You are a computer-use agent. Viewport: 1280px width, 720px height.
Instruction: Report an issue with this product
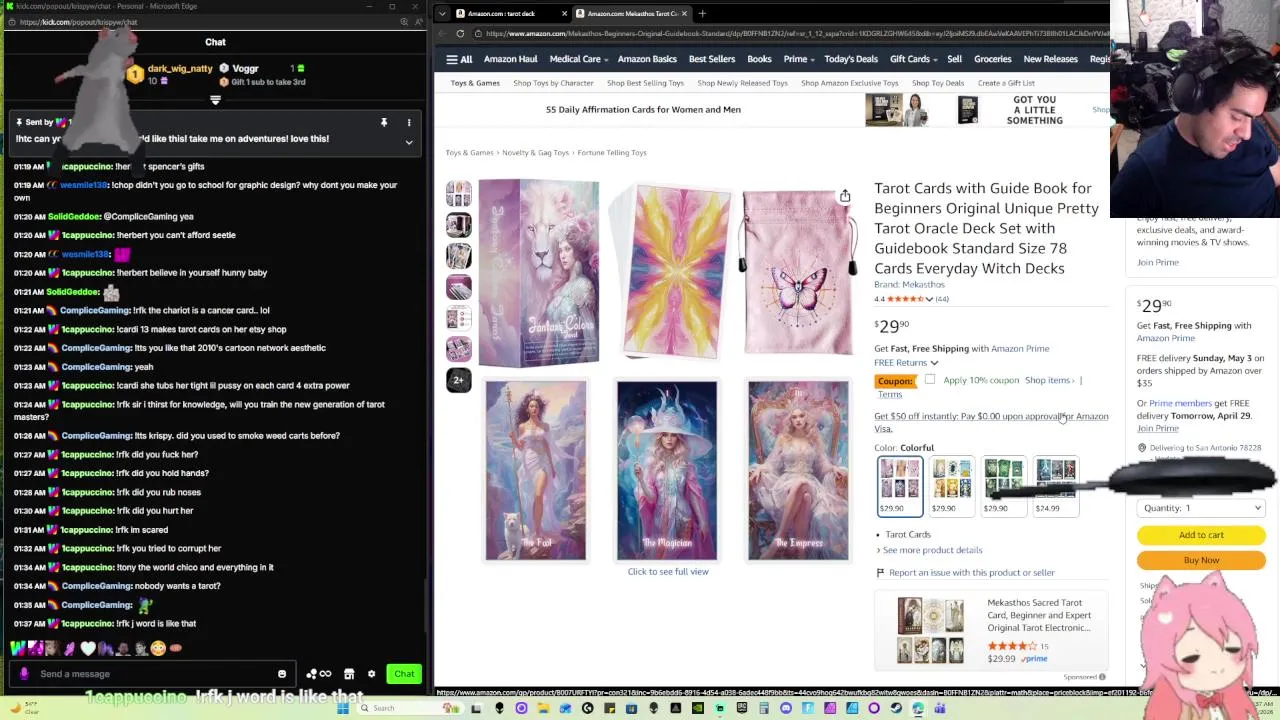971,573
